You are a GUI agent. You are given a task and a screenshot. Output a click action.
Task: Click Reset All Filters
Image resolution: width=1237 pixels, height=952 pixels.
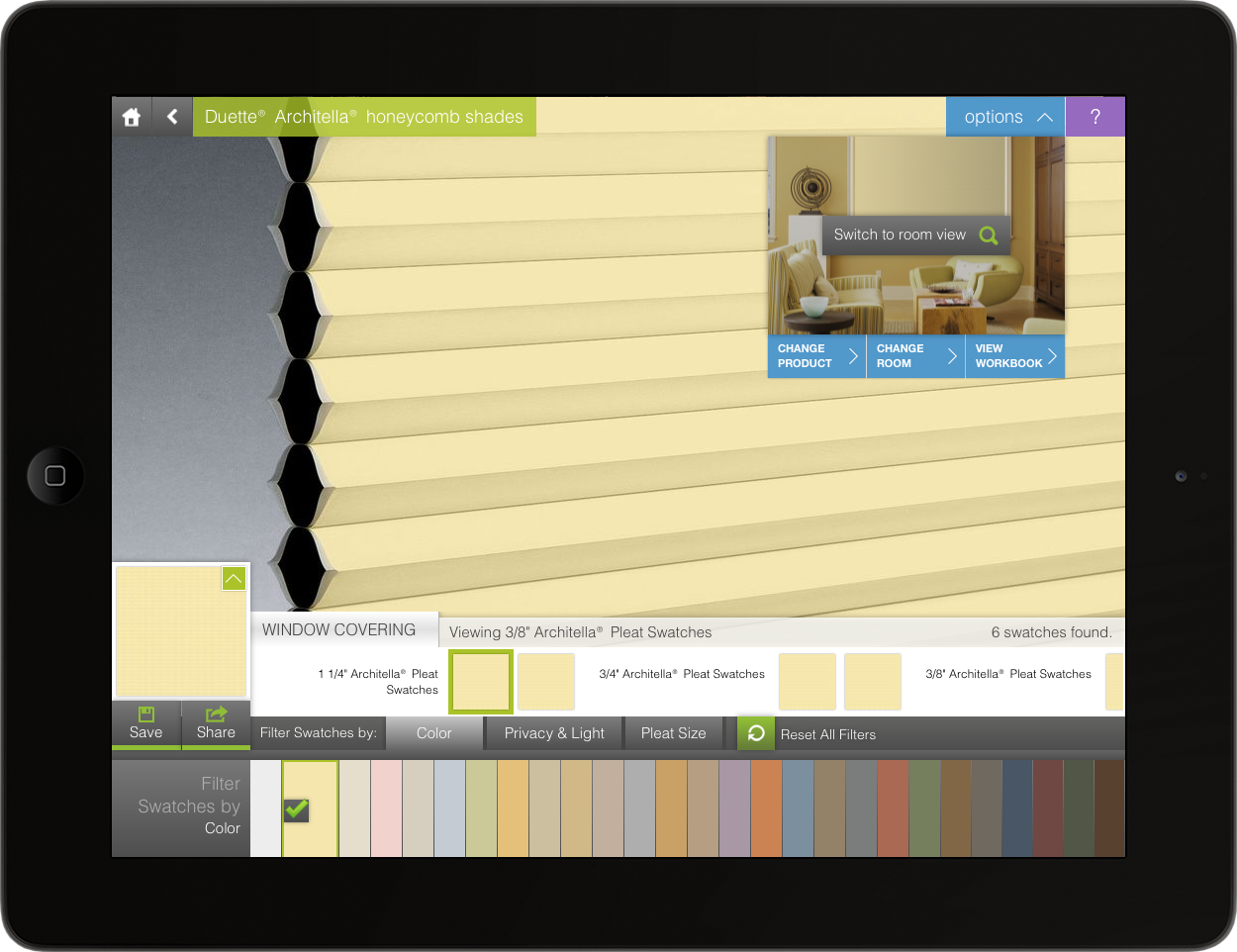point(828,734)
